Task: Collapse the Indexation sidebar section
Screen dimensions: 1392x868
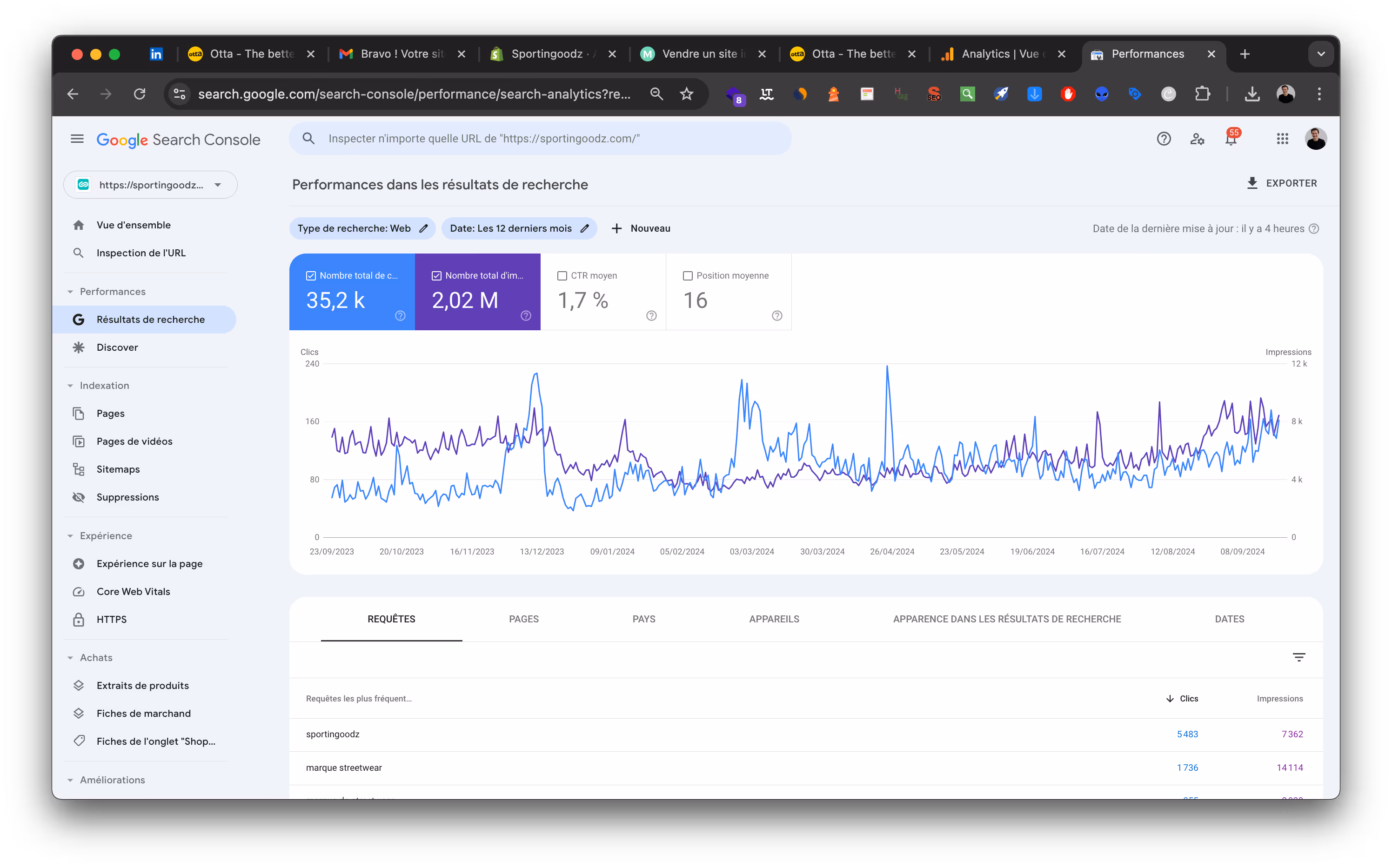Action: 70,386
